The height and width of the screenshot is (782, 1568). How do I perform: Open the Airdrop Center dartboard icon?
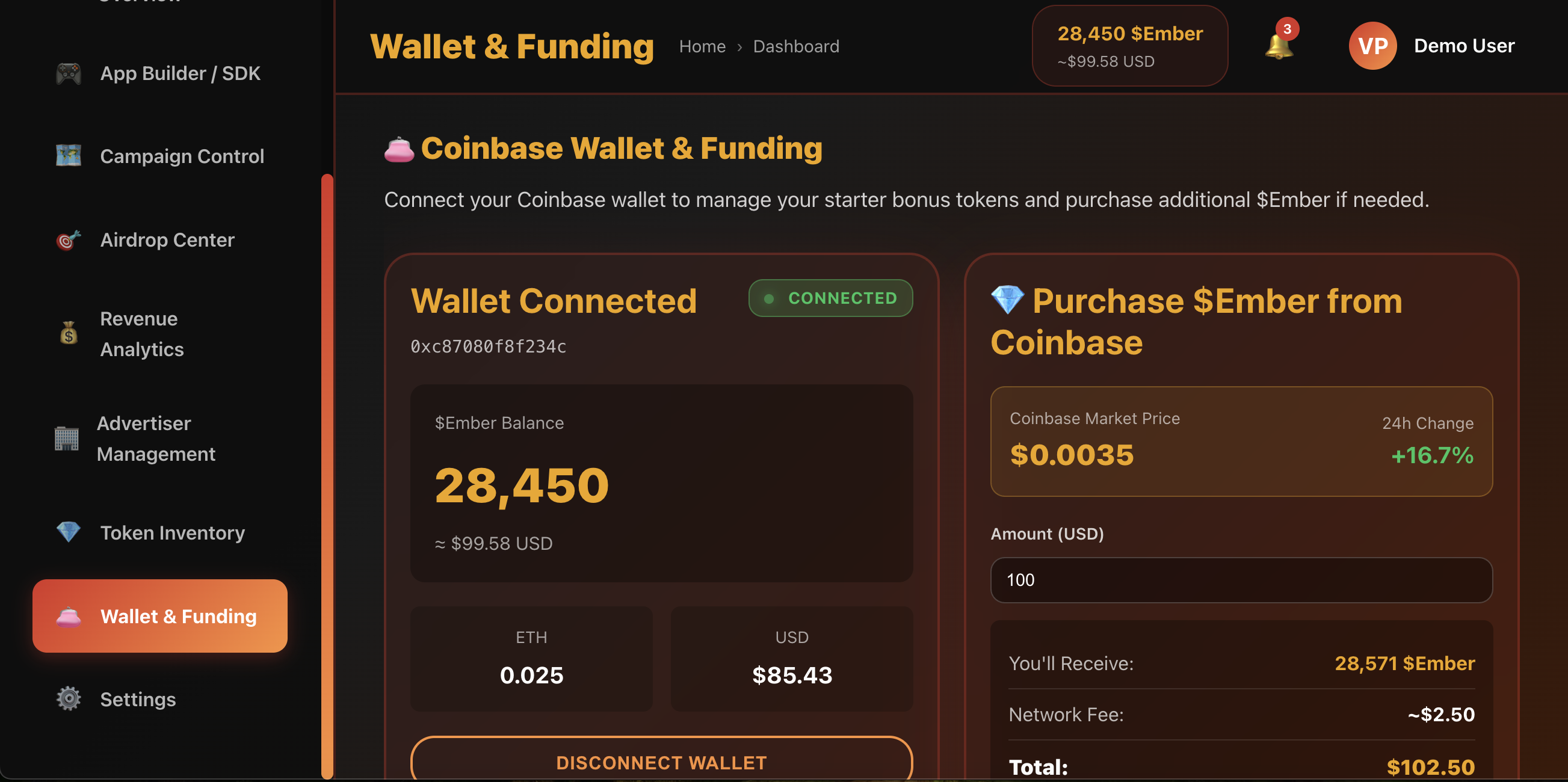[67, 240]
